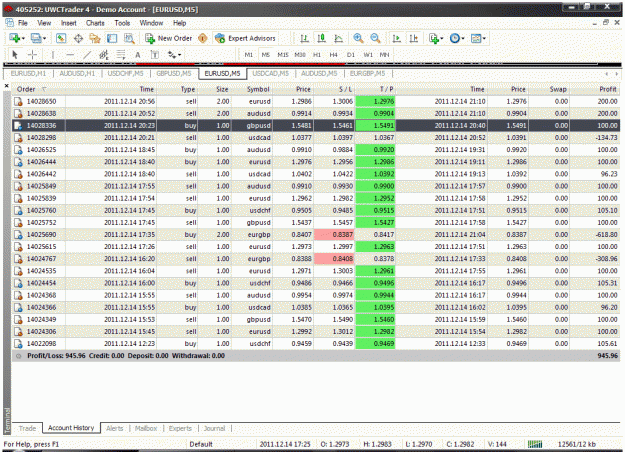The width and height of the screenshot is (625, 452).
Task: Open the MetaEditor icon beside New Order
Action: coord(203,38)
